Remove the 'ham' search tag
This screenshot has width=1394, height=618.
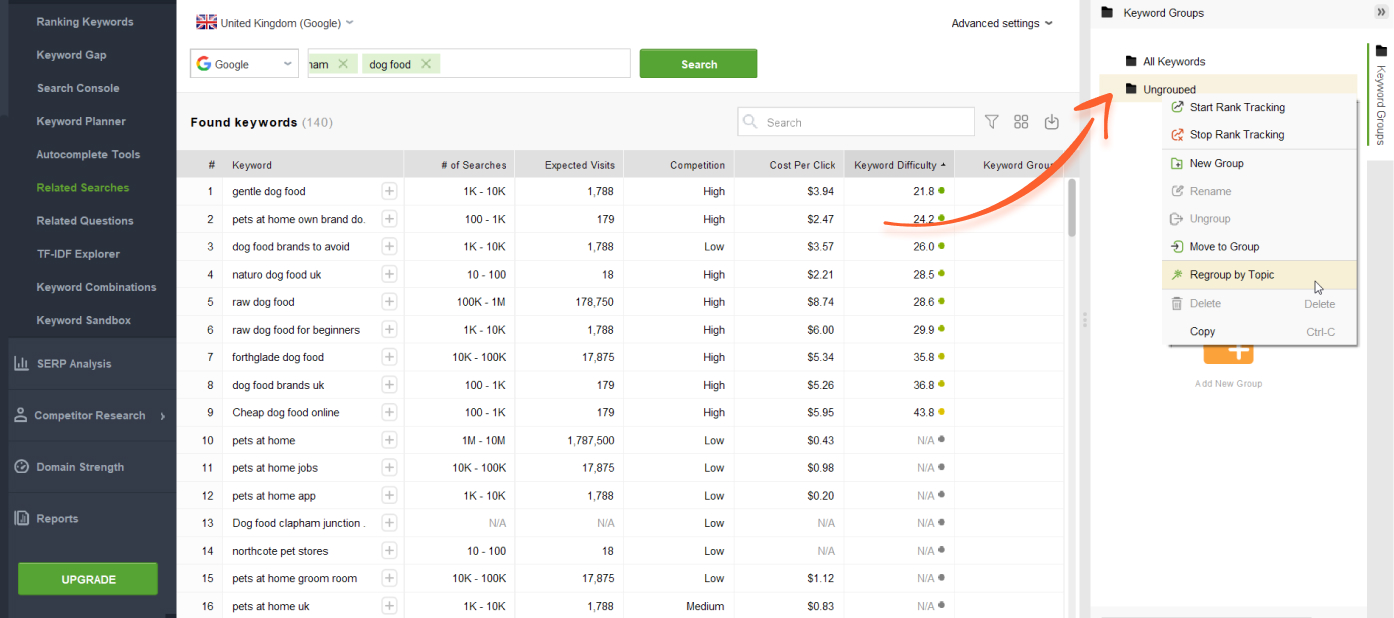(x=343, y=64)
